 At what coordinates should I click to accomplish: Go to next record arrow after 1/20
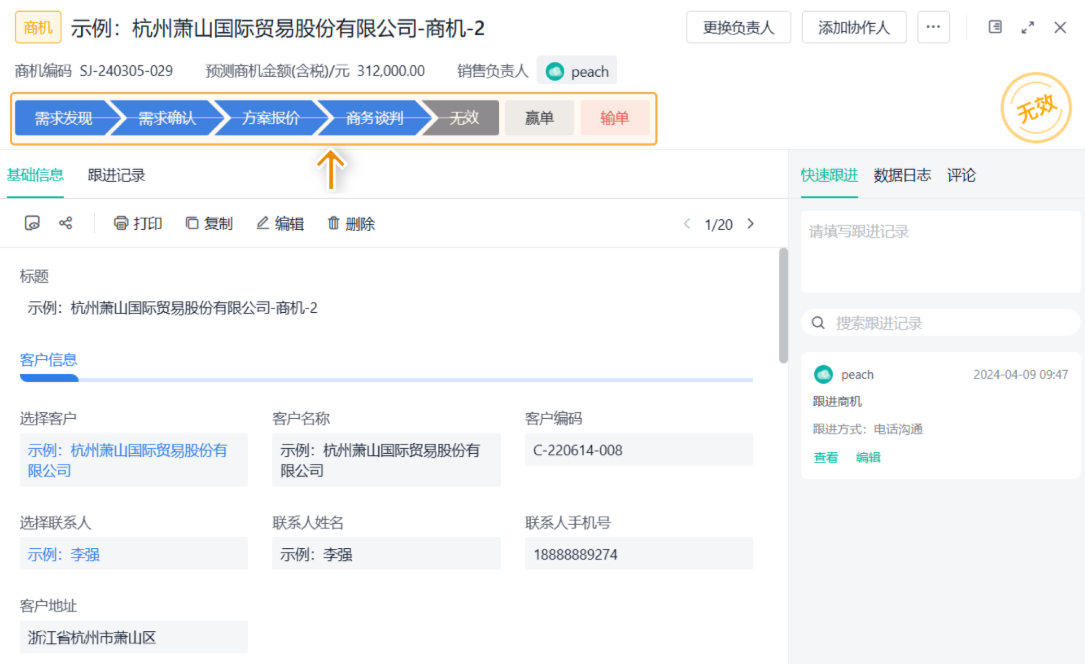[x=751, y=224]
